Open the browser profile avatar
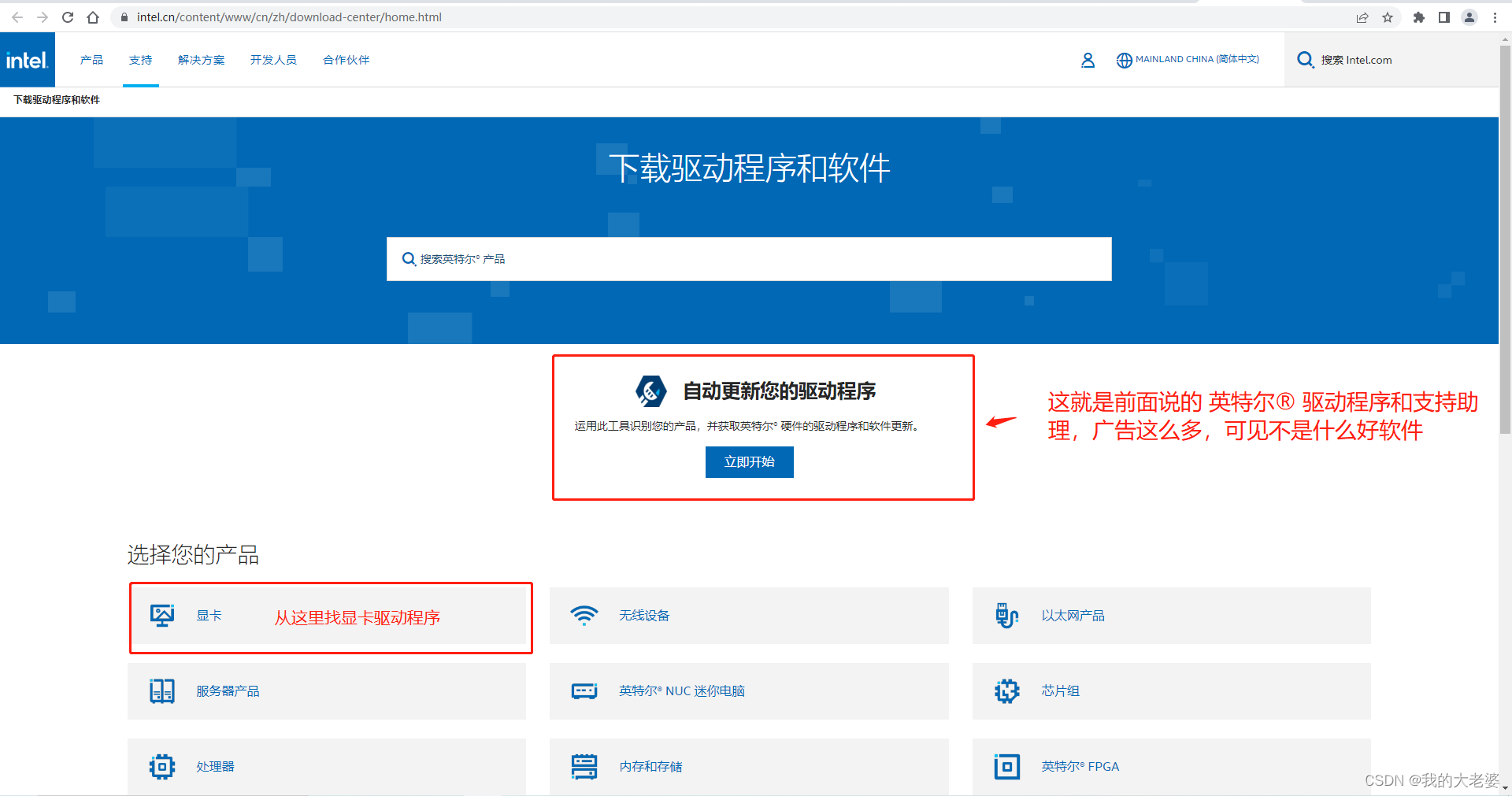 click(1469, 17)
